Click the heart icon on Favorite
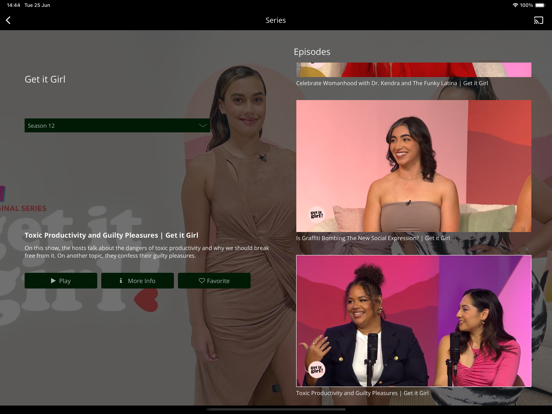Viewport: 552px width, 414px height. pyautogui.click(x=202, y=281)
